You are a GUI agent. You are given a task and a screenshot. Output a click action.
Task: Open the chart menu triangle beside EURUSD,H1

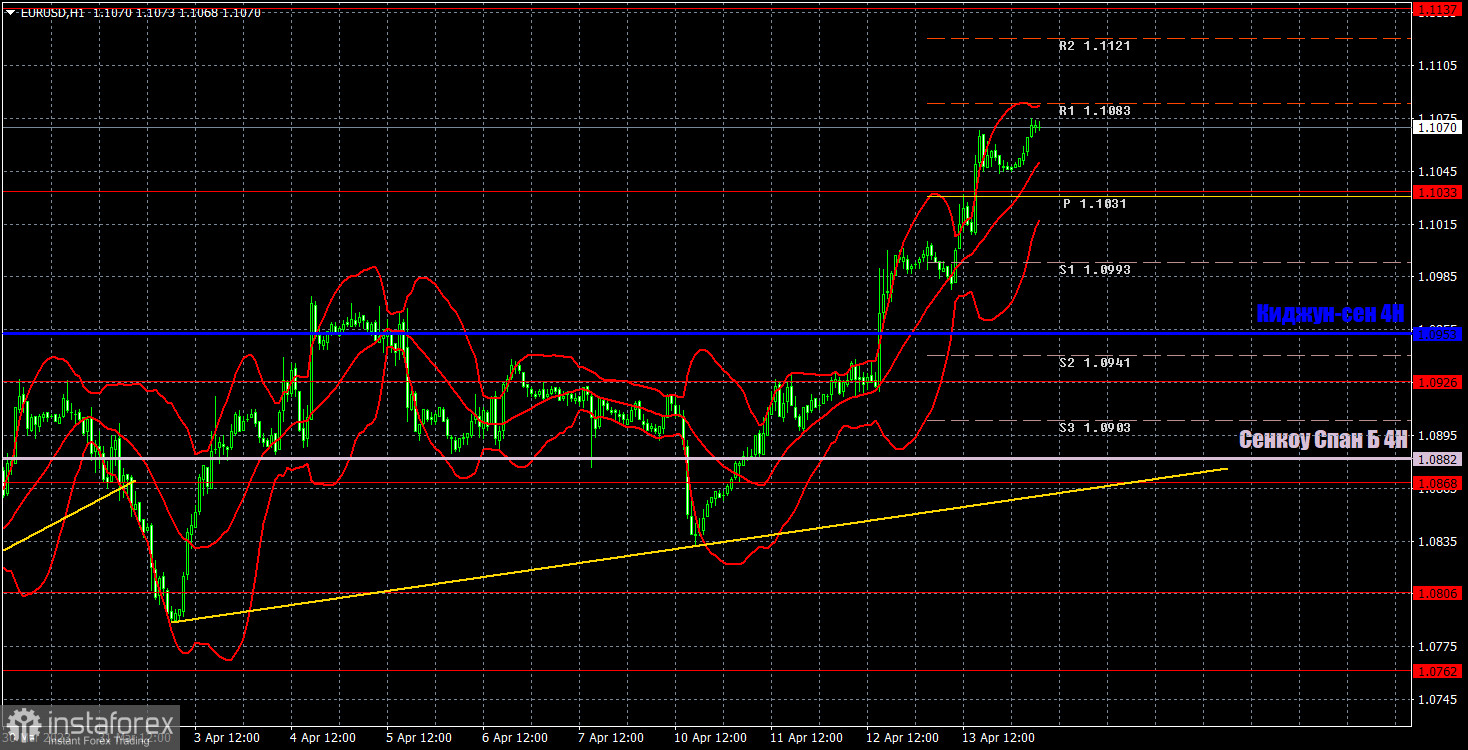click(x=10, y=13)
